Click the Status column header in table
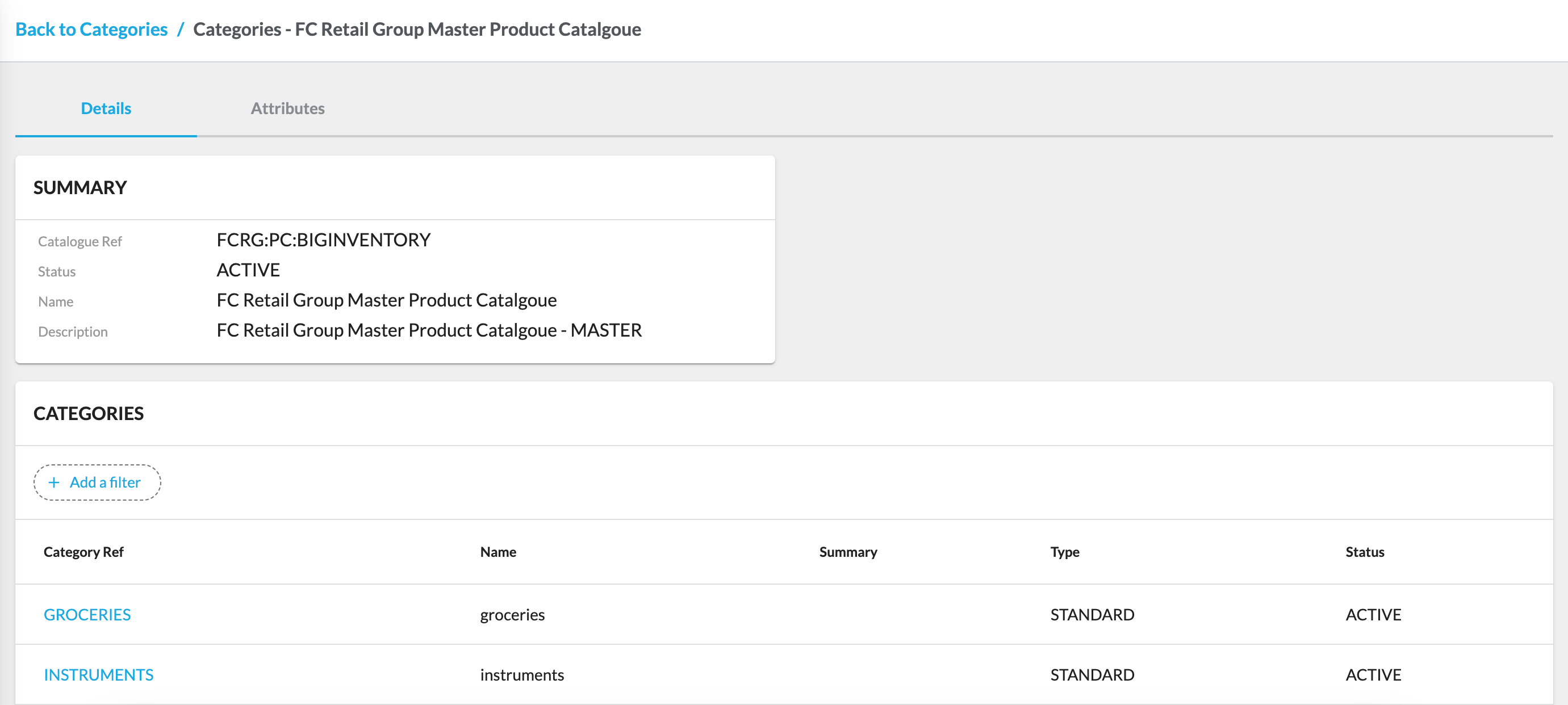The image size is (1568, 705). point(1365,552)
